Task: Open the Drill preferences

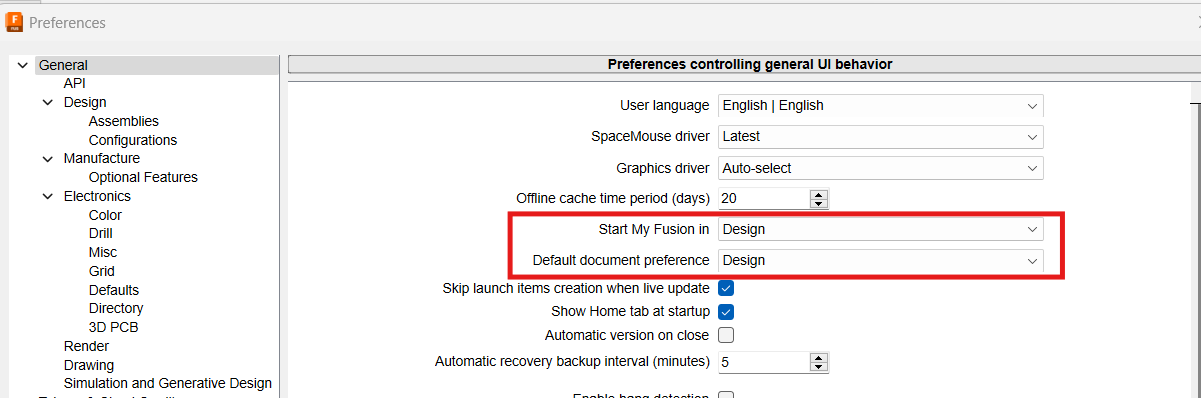Action: [101, 233]
